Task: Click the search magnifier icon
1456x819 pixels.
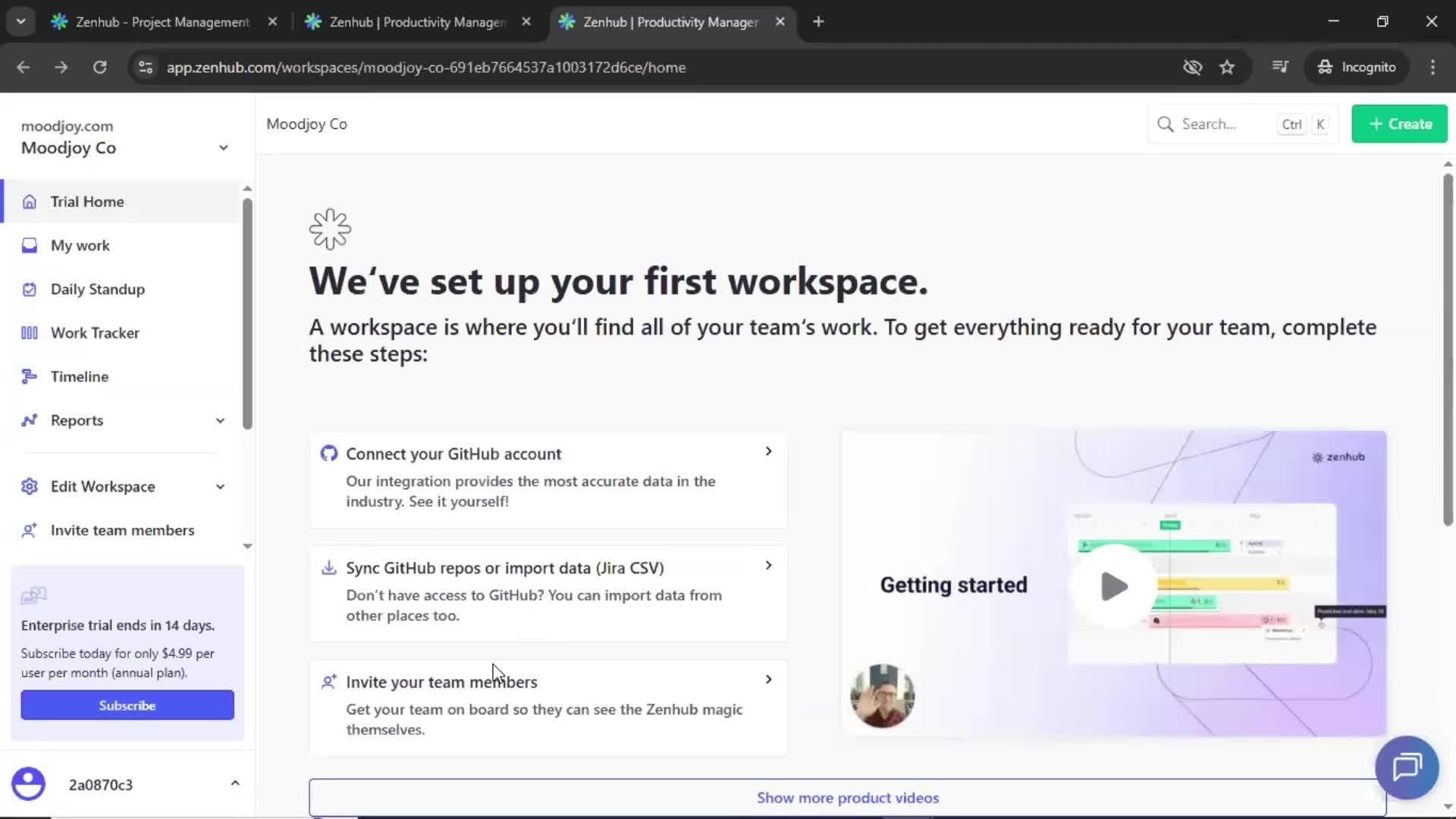Action: 1165,124
